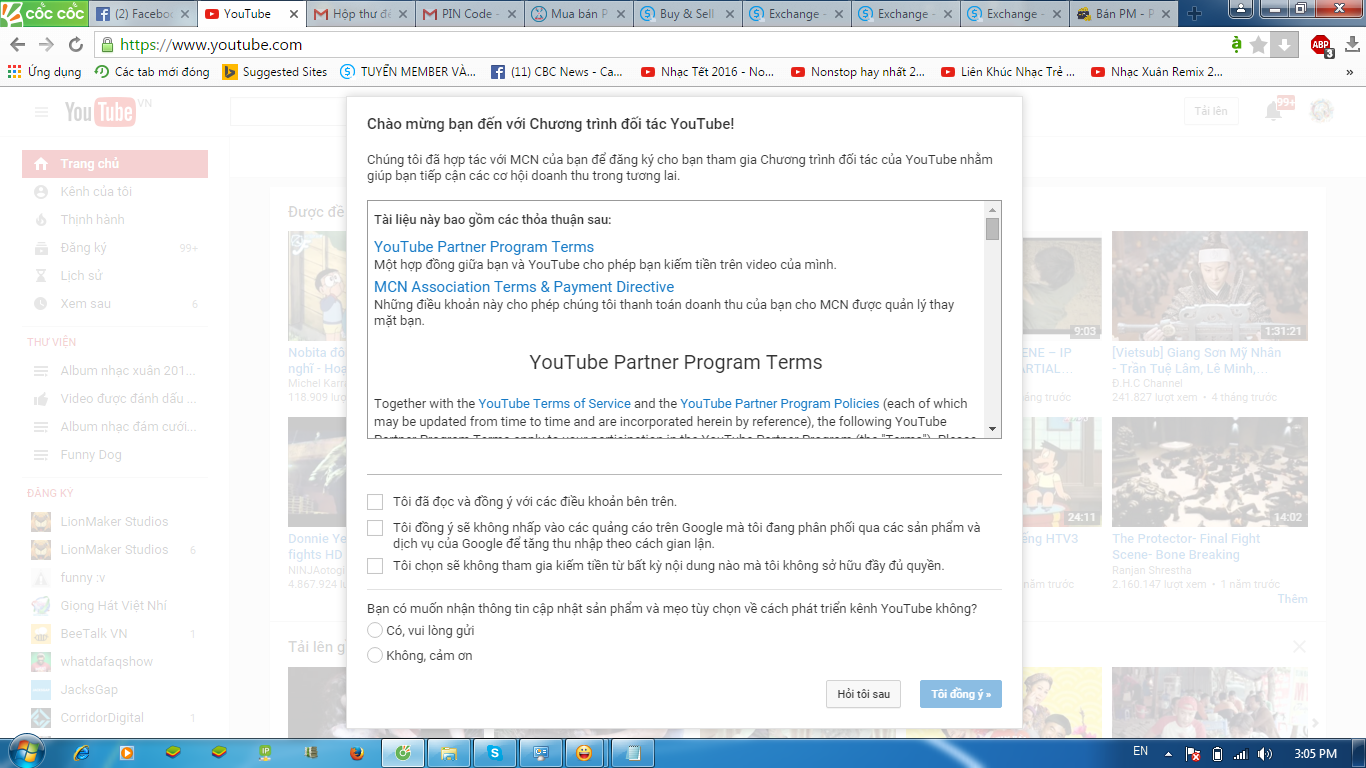Image resolution: width=1366 pixels, height=768 pixels.
Task: Open the Adblock Plus extension
Action: (1321, 45)
